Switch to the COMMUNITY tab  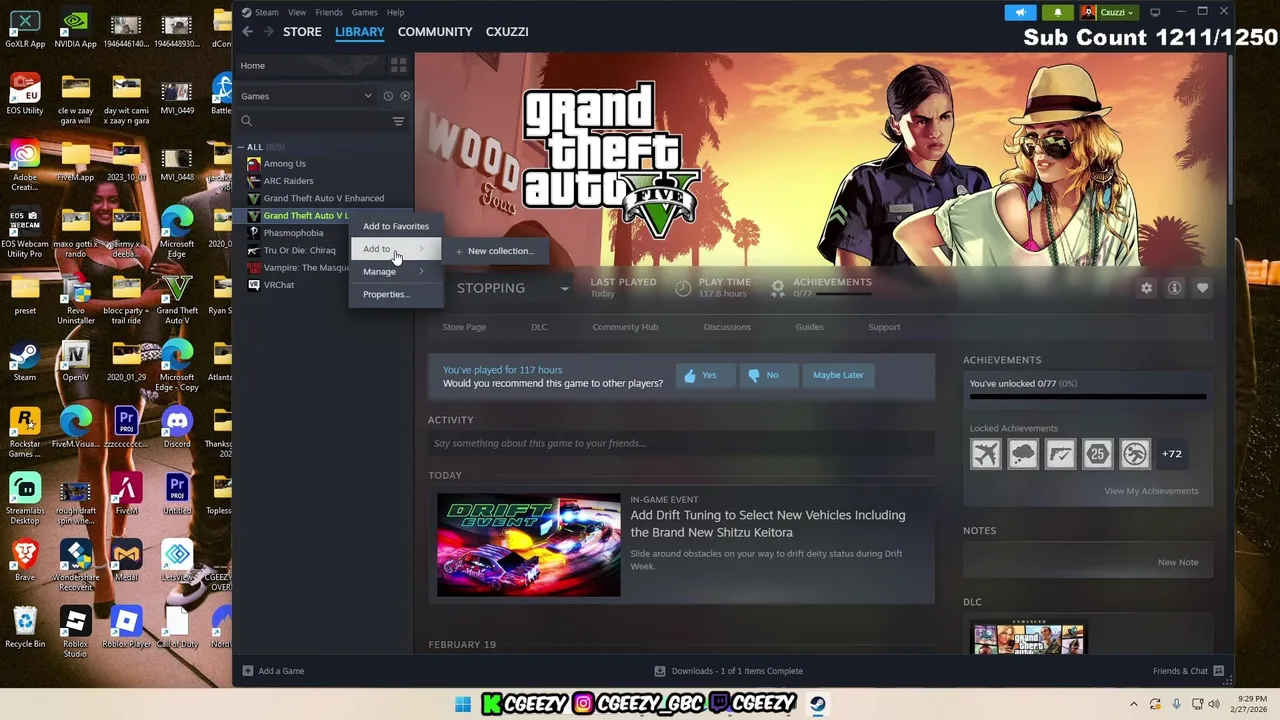tap(435, 32)
